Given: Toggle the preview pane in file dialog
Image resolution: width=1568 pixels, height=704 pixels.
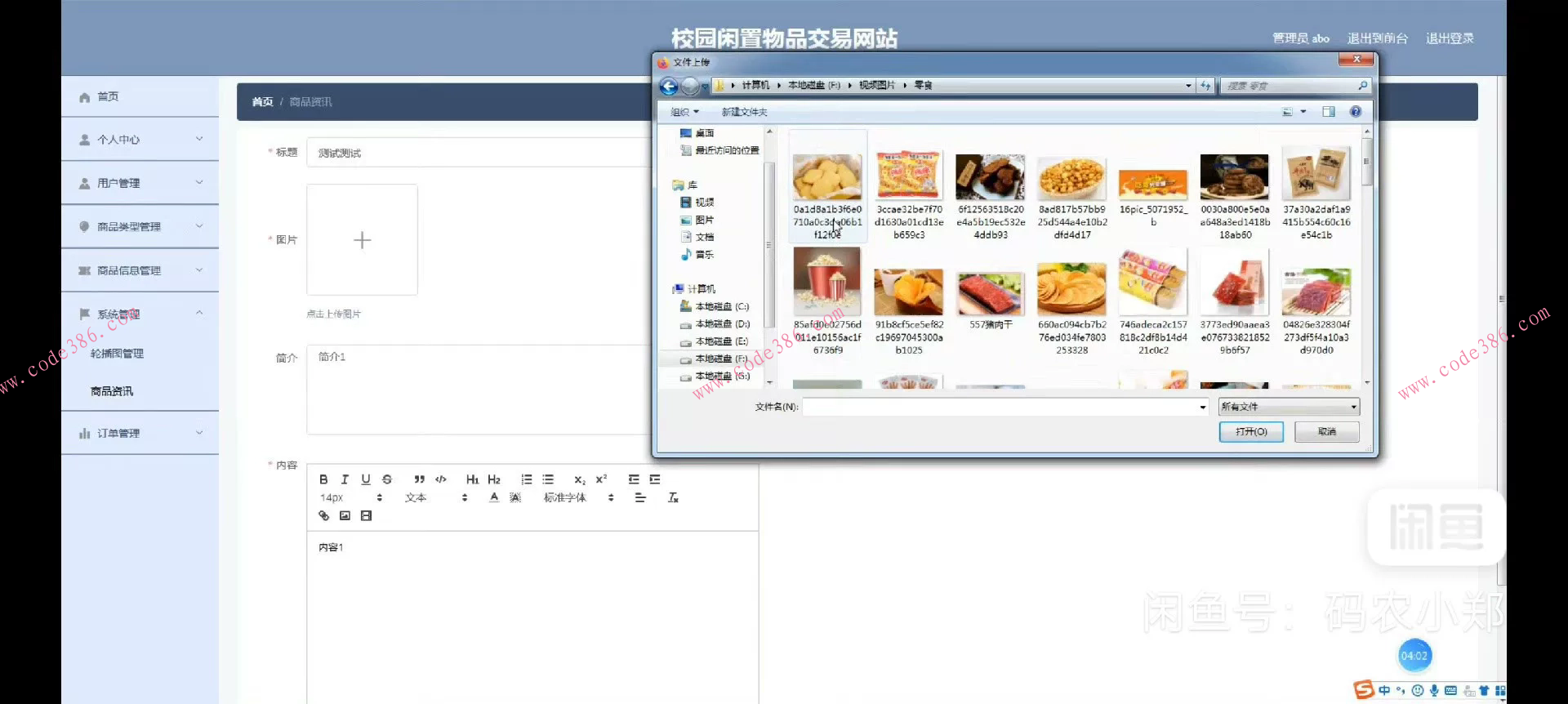Looking at the screenshot, I should (x=1329, y=112).
